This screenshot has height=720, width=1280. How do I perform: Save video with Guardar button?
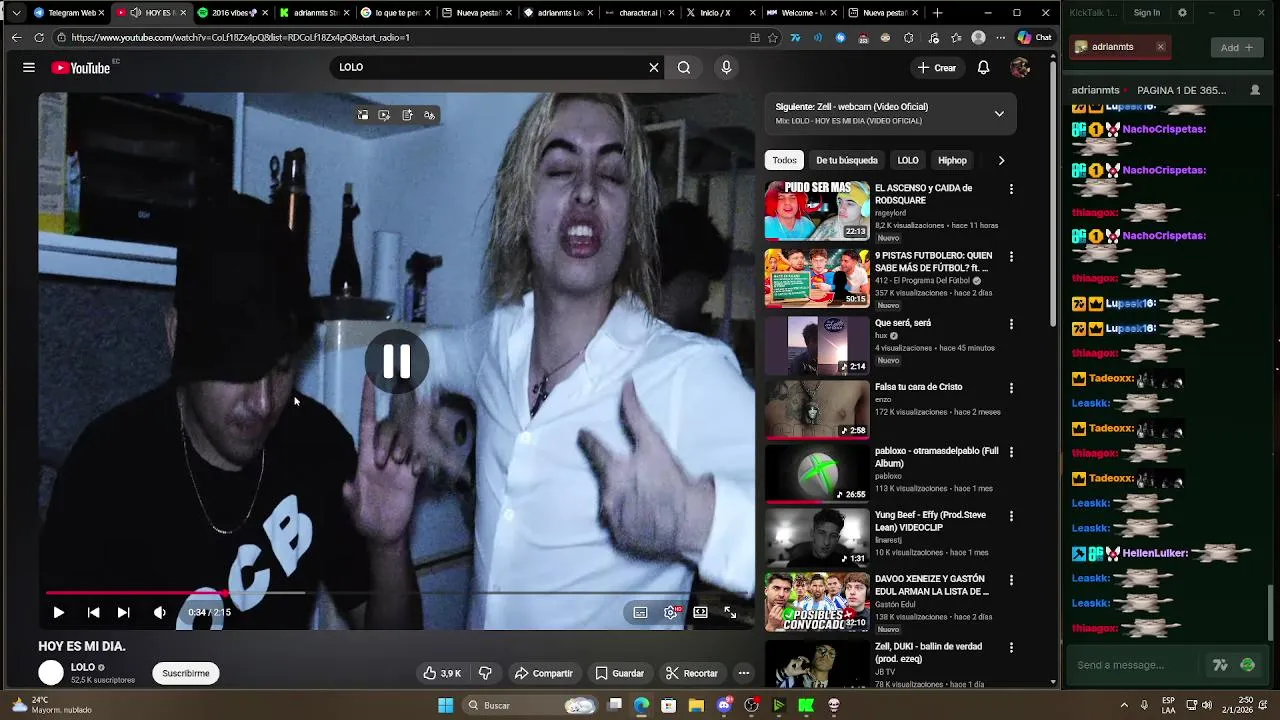[x=620, y=673]
